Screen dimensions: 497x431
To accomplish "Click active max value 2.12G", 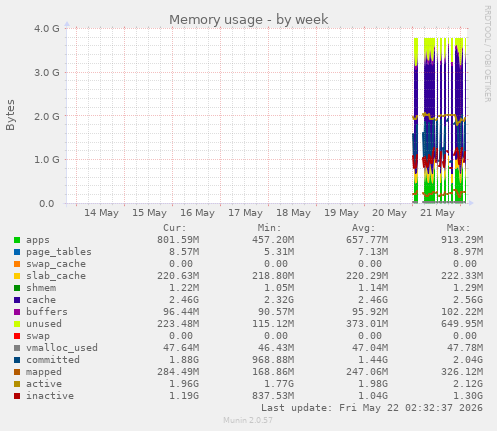I will pos(468,384).
